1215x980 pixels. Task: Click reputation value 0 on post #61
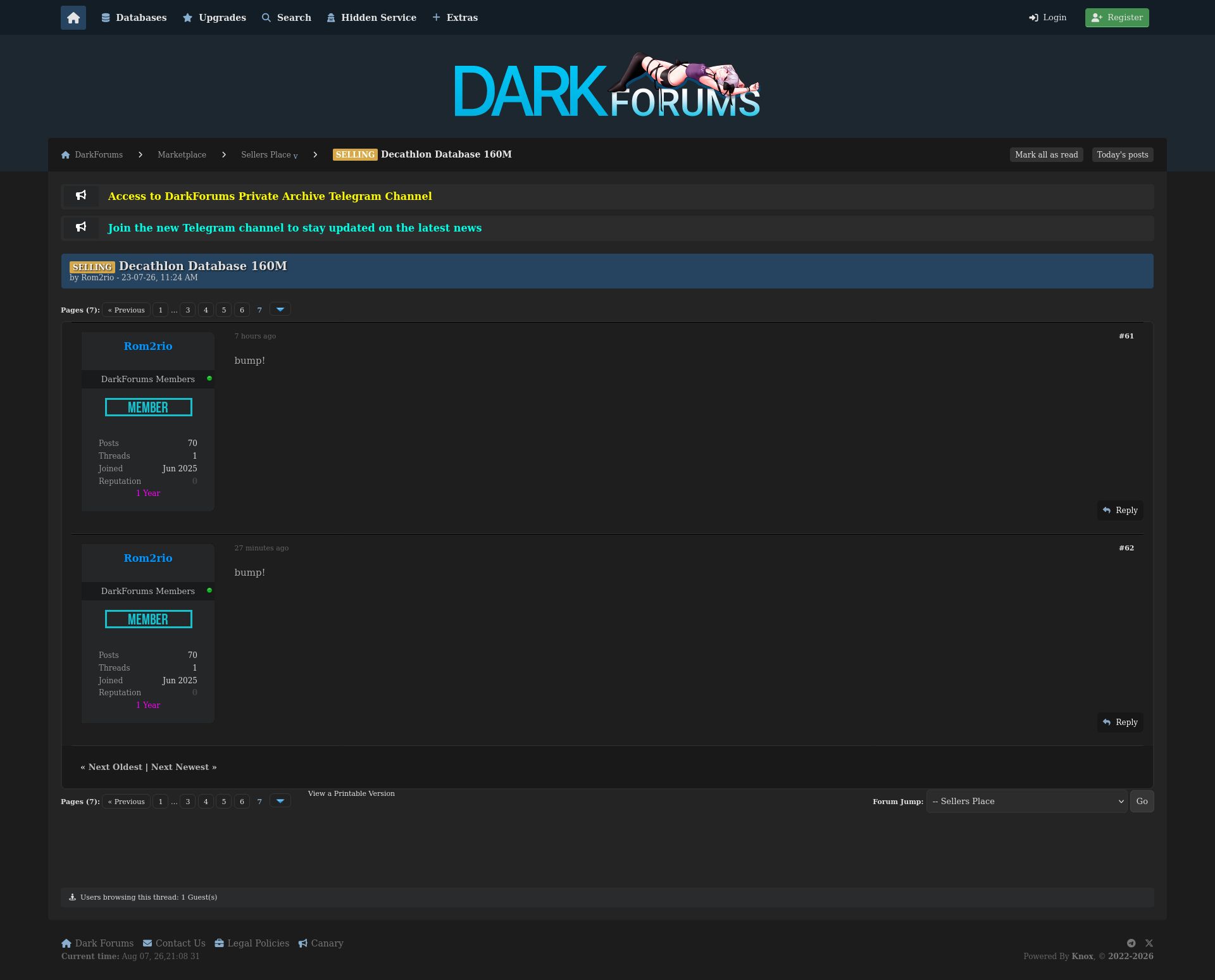[x=195, y=481]
